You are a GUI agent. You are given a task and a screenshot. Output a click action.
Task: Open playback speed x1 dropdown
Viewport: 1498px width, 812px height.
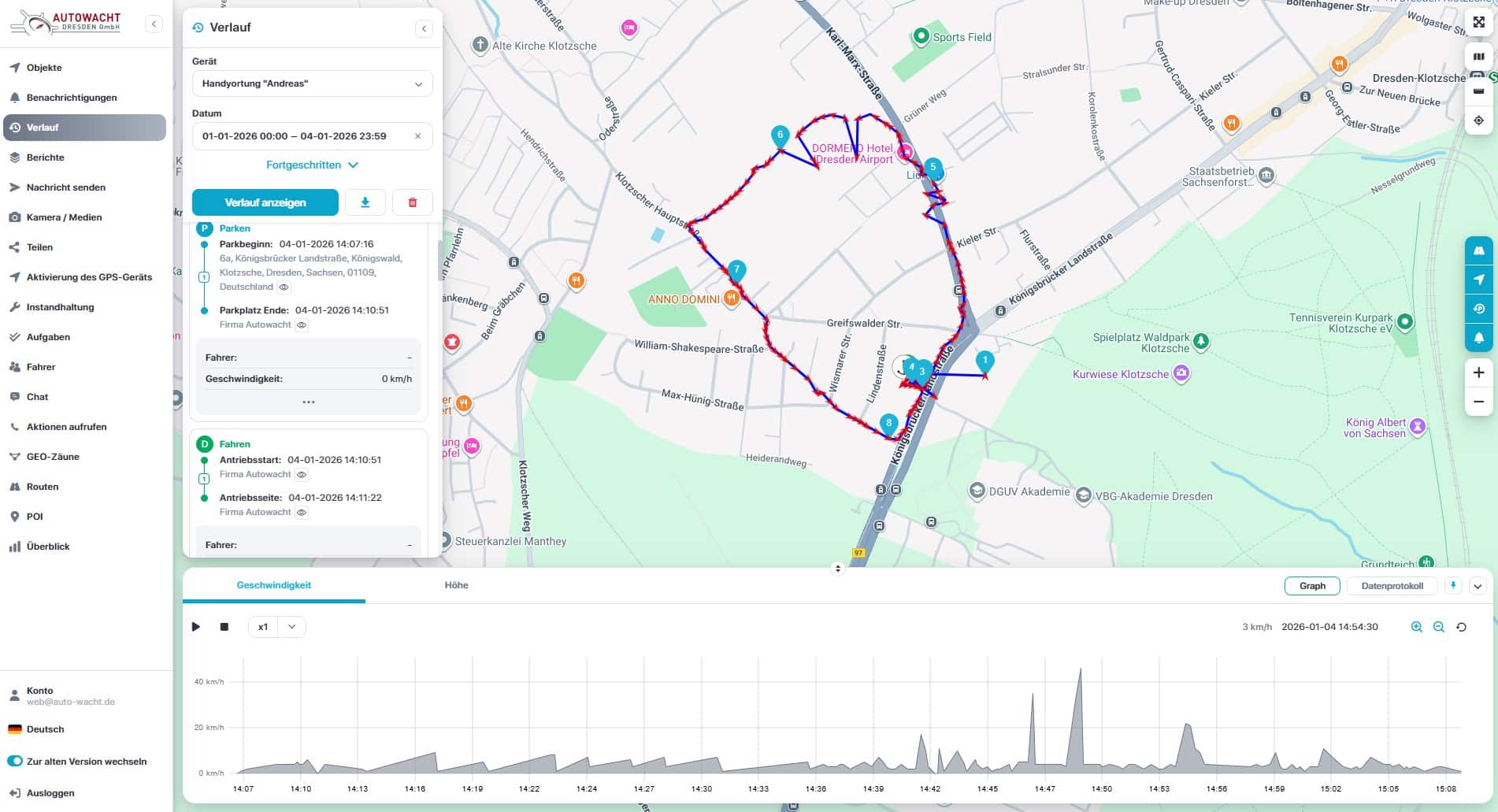[277, 627]
